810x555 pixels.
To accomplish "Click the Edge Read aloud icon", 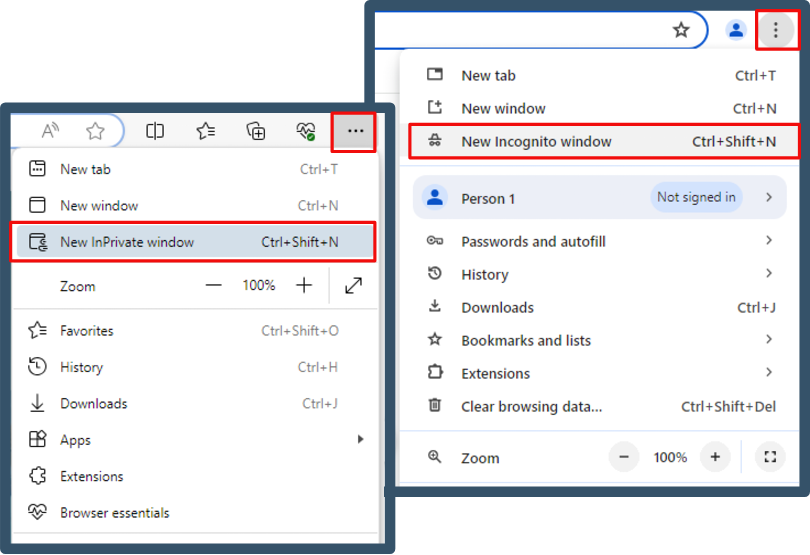I will (50, 131).
